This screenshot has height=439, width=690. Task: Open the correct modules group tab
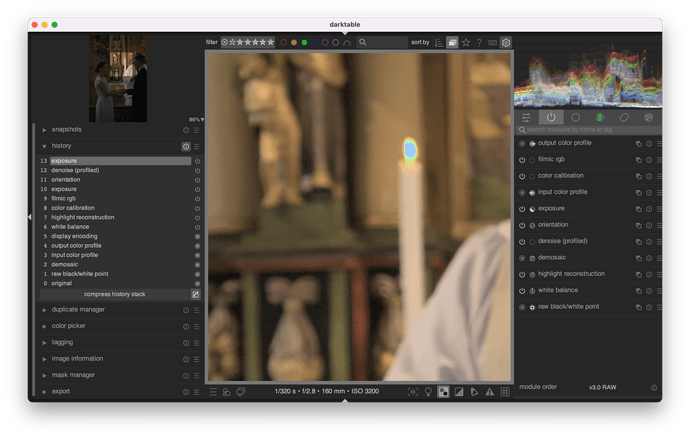coord(624,117)
